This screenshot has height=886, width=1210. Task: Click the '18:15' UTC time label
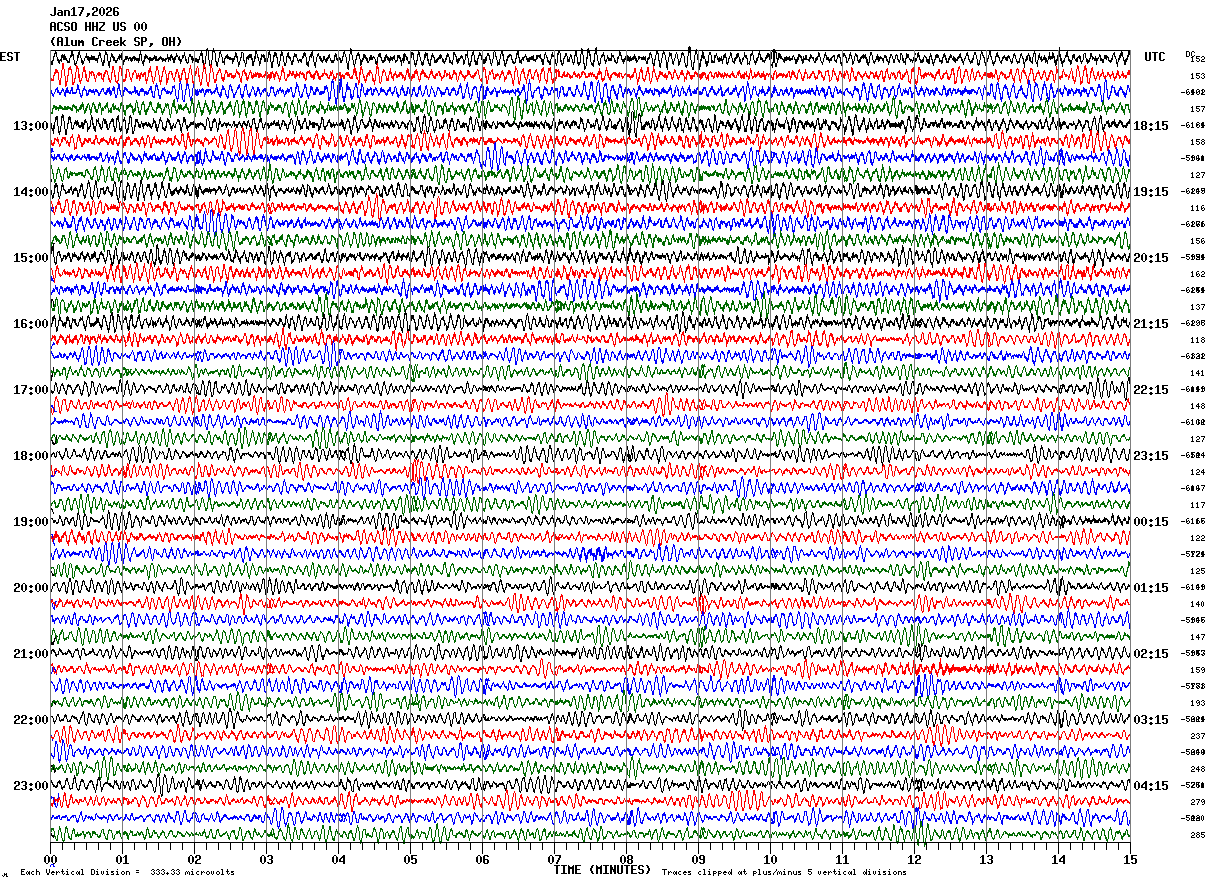point(1151,126)
